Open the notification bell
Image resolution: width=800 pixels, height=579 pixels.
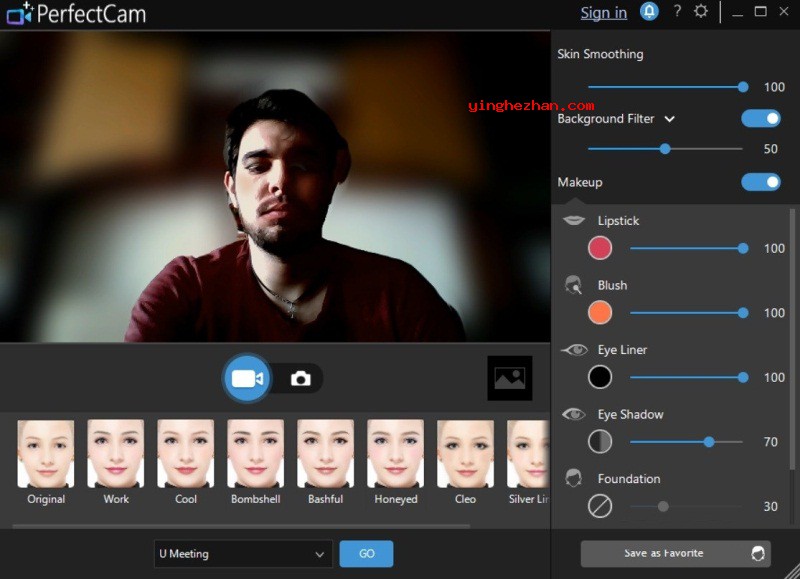649,12
